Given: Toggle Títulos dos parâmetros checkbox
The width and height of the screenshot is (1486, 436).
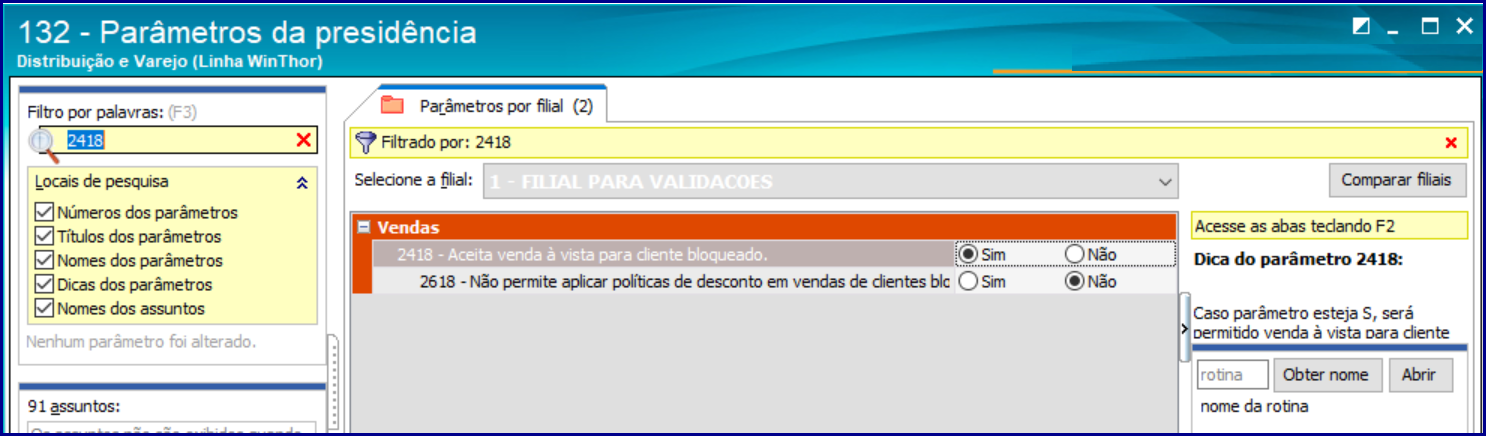Looking at the screenshot, I should pos(44,236).
